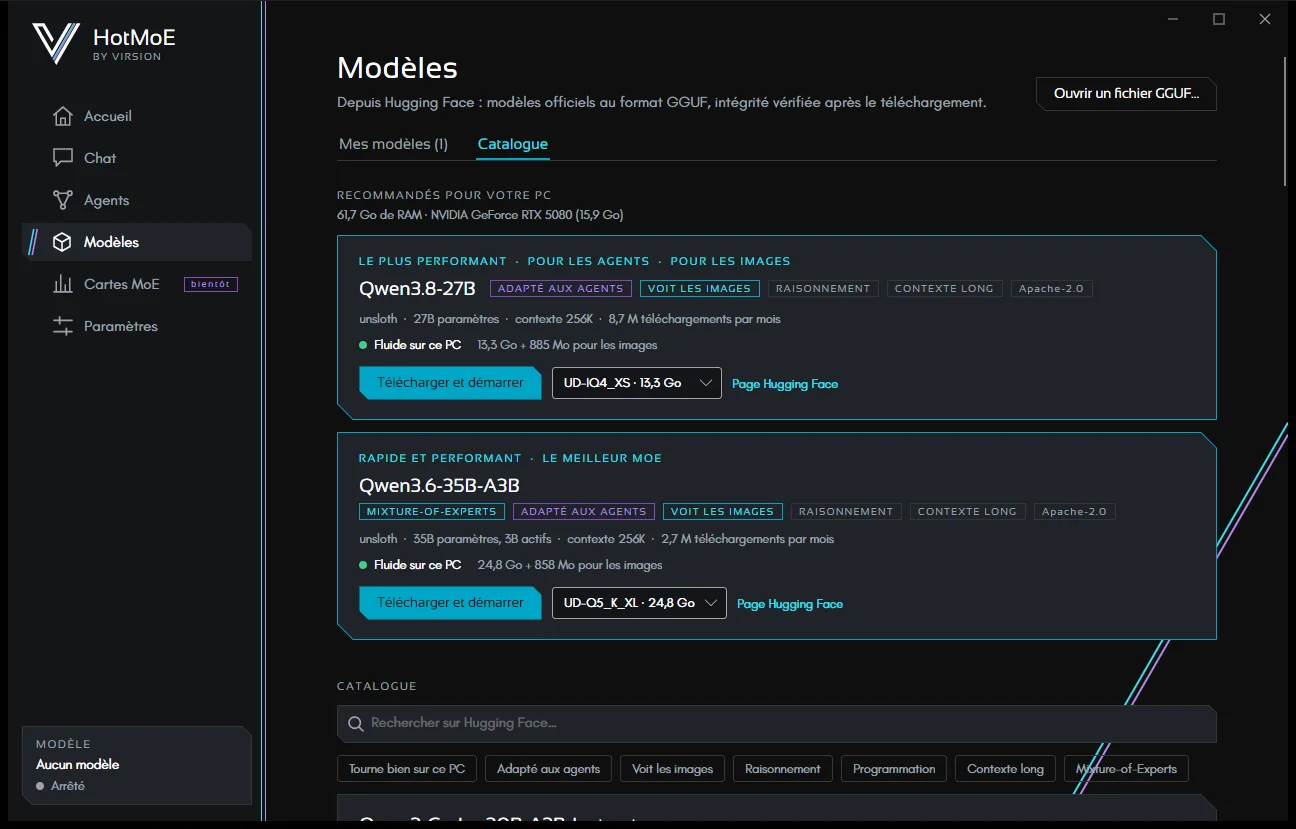Click the Qwen3.8-27B model title
The width and height of the screenshot is (1296, 829).
pyautogui.click(x=417, y=289)
